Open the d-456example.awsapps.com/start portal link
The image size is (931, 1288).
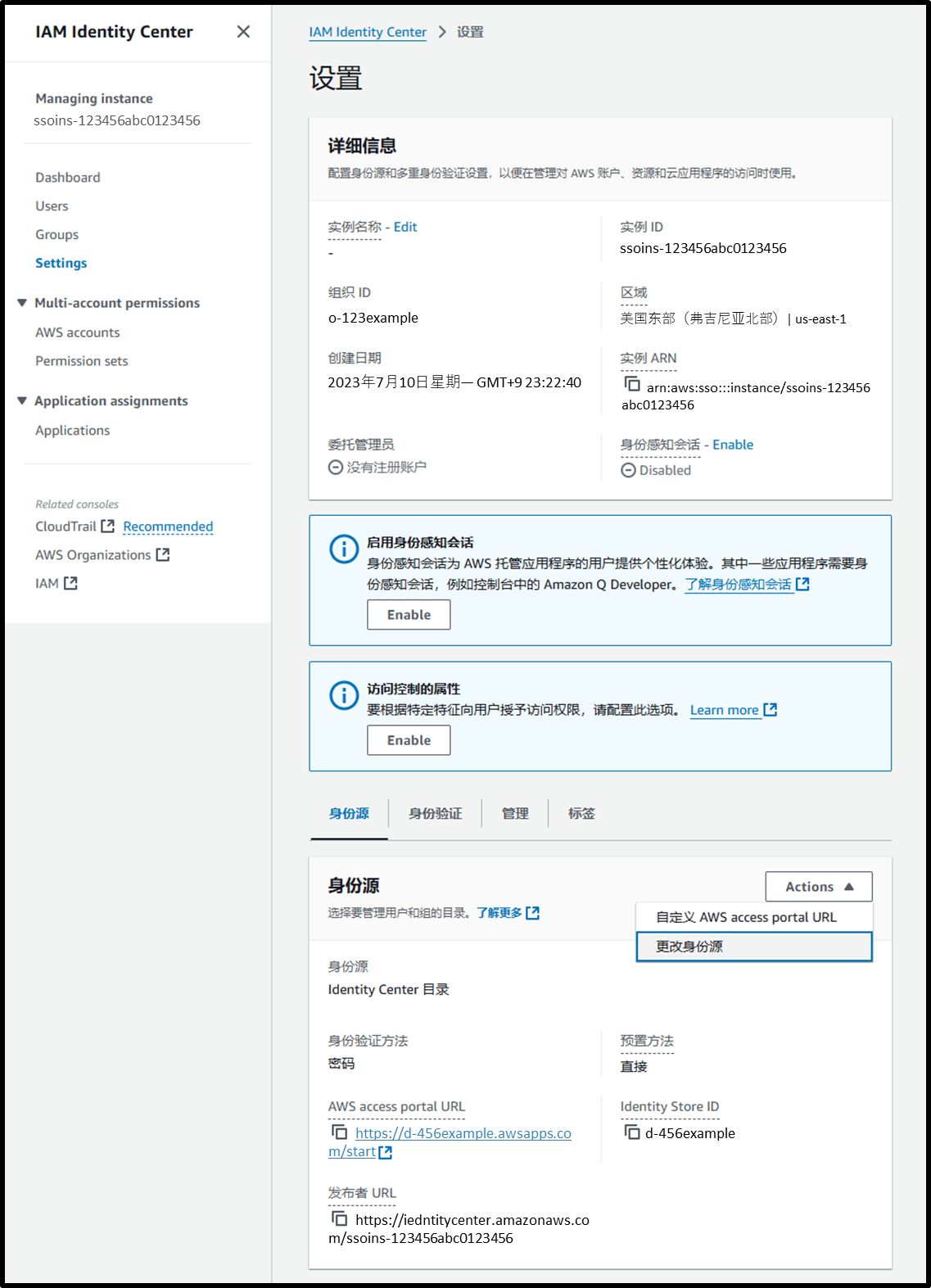coord(450,1142)
